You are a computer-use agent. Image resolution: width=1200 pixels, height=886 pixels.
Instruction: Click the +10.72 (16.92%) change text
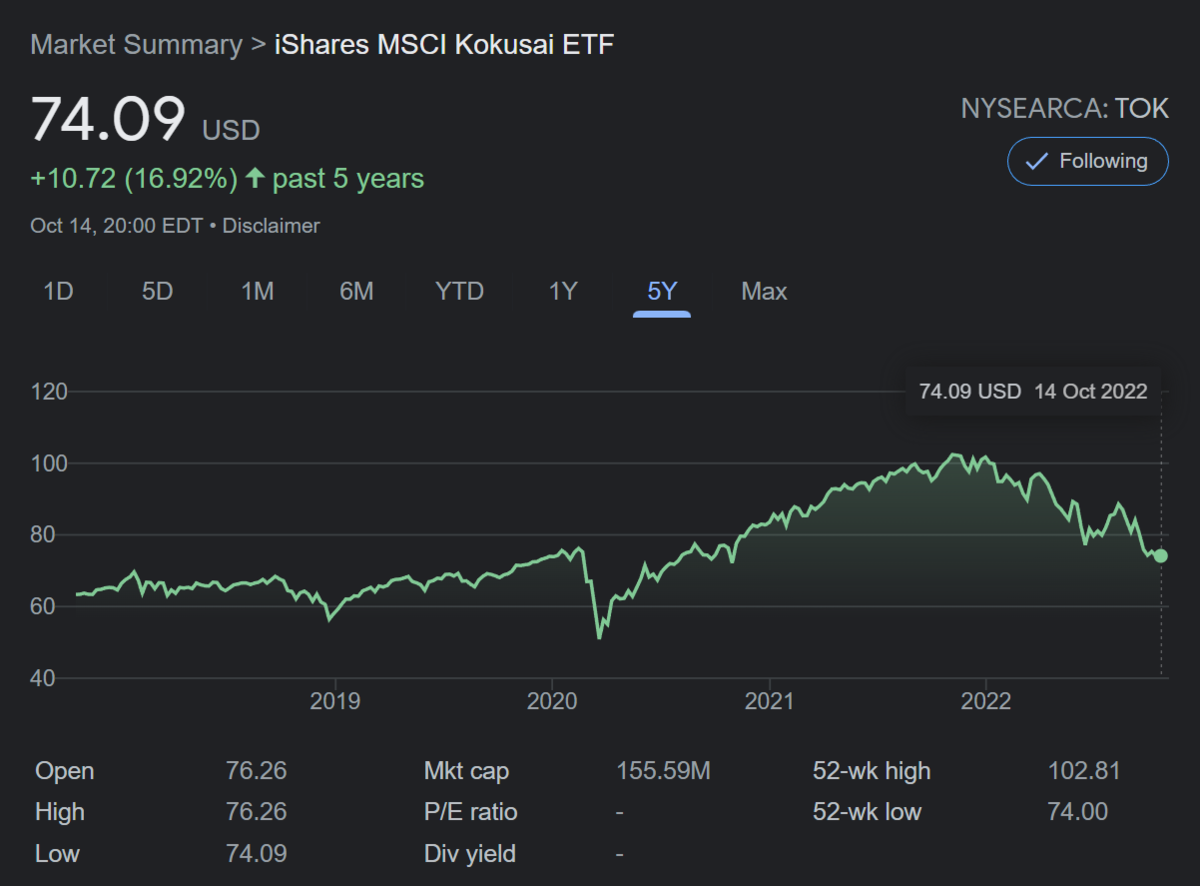134,179
